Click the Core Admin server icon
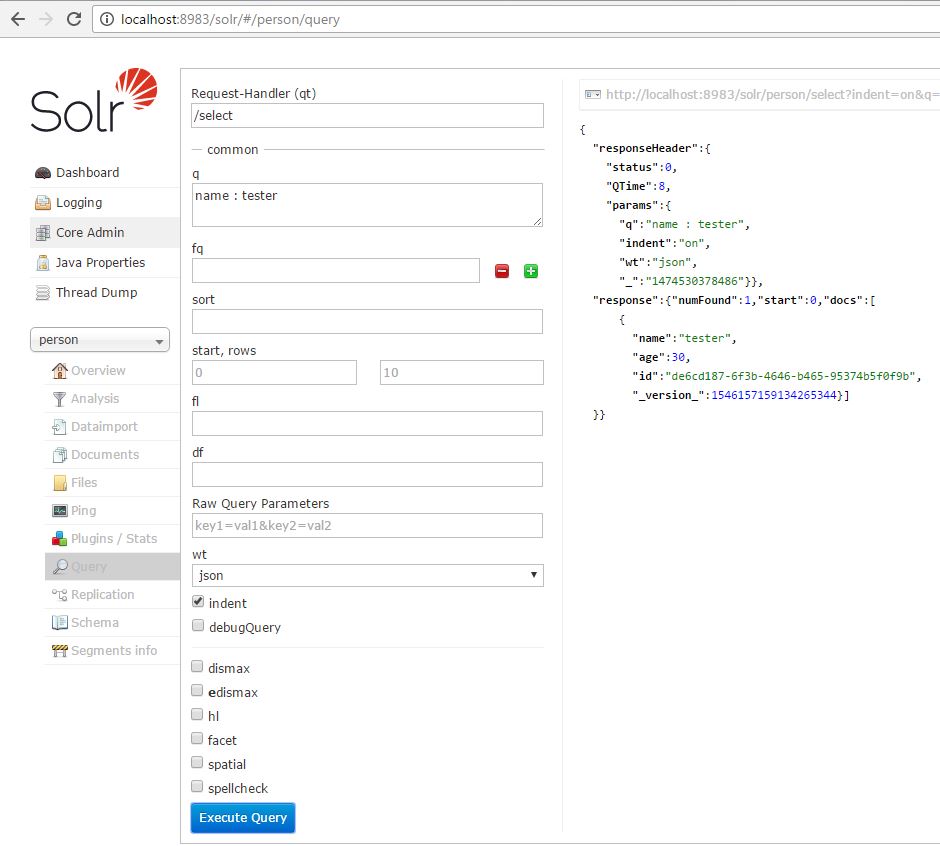This screenshot has width=940, height=846. (x=43, y=233)
